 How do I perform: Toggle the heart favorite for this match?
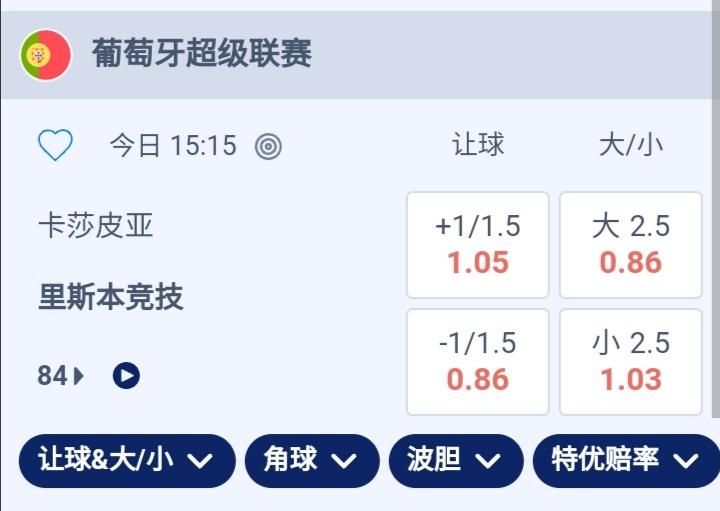55,146
